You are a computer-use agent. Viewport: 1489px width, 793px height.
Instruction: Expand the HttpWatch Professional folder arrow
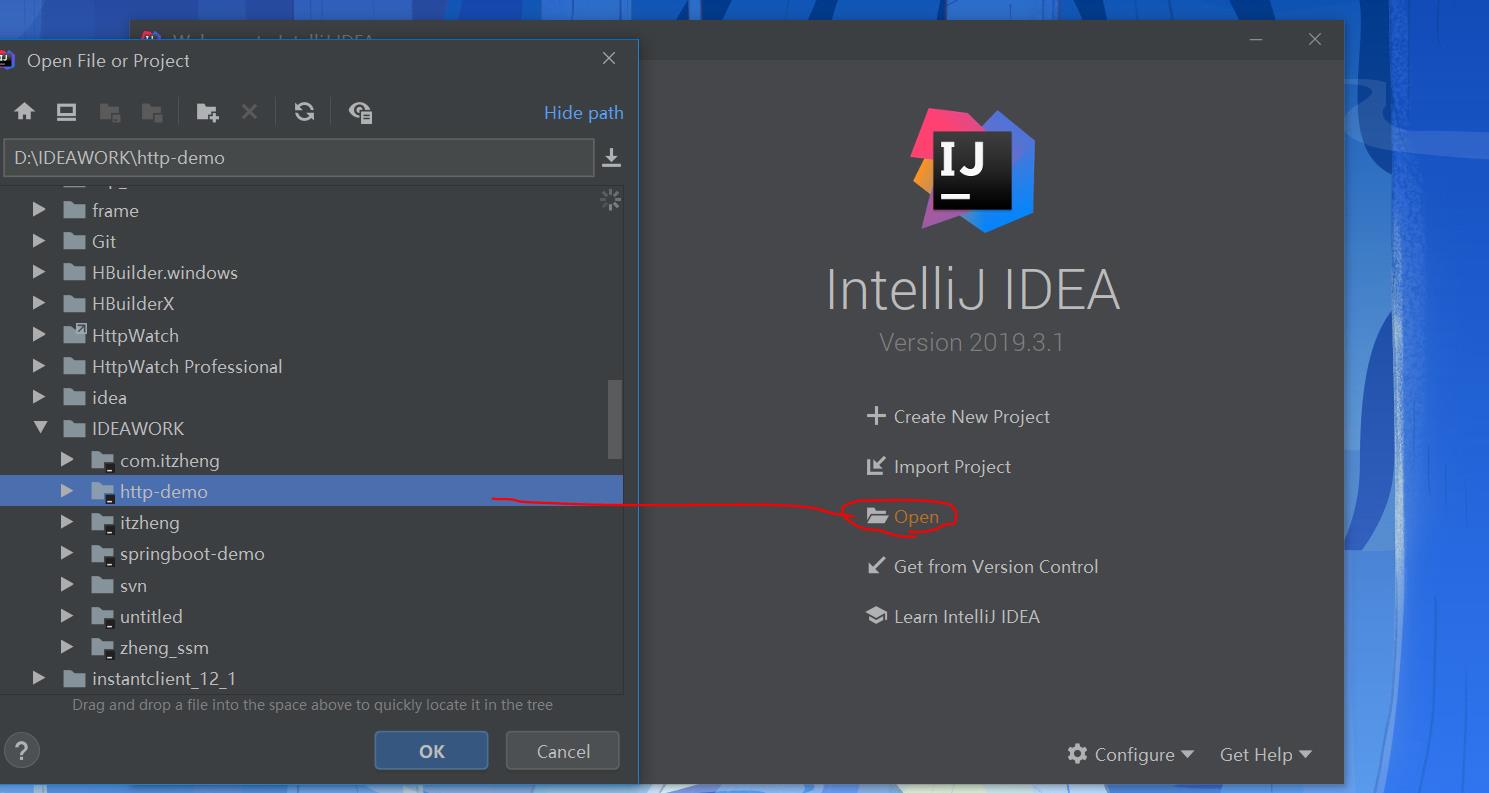pos(39,366)
